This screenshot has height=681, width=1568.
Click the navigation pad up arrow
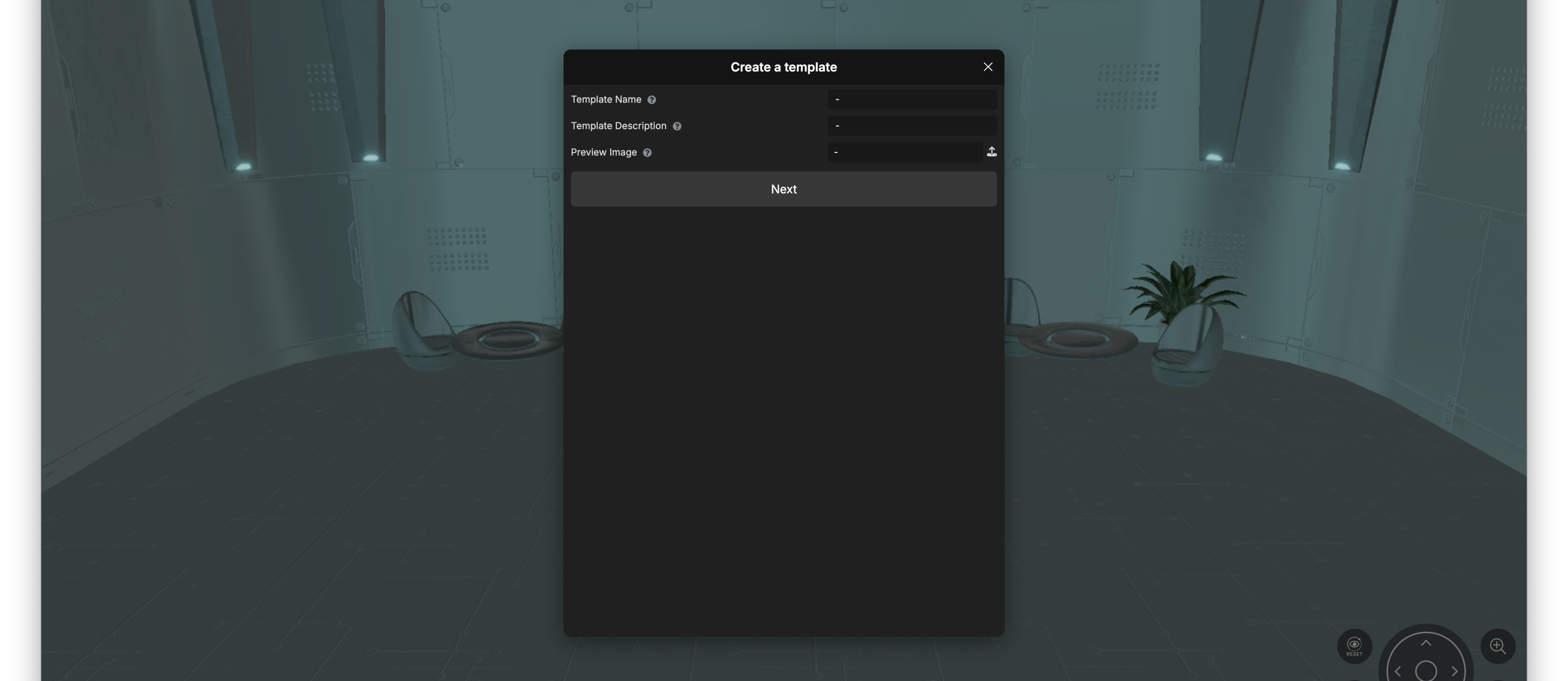[1426, 643]
